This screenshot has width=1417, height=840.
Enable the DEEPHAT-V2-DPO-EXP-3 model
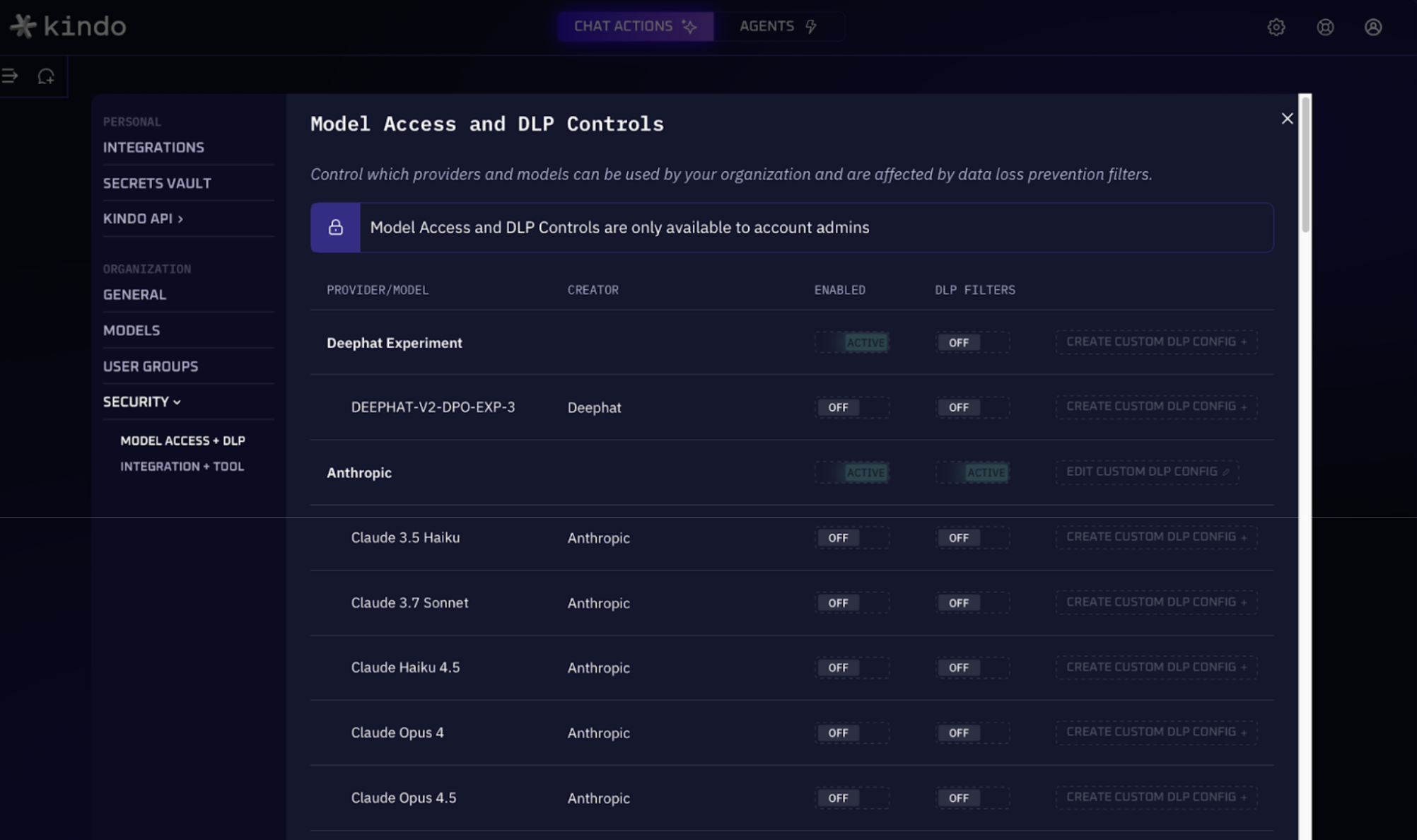tap(851, 407)
